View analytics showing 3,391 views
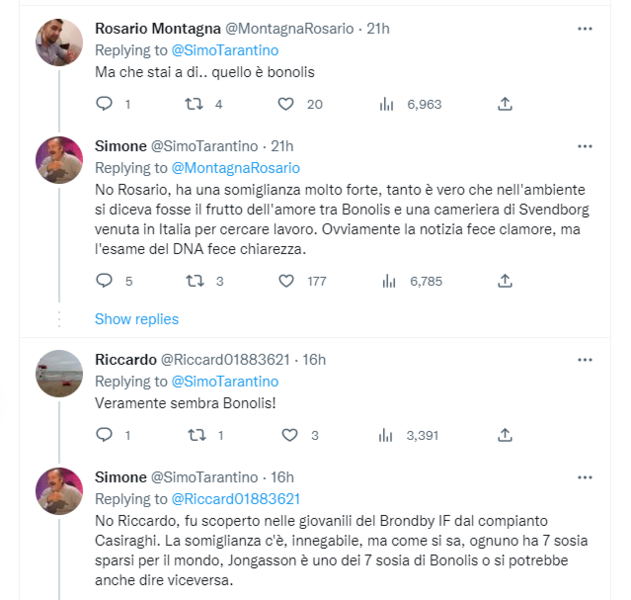631x600 pixels. 388,435
